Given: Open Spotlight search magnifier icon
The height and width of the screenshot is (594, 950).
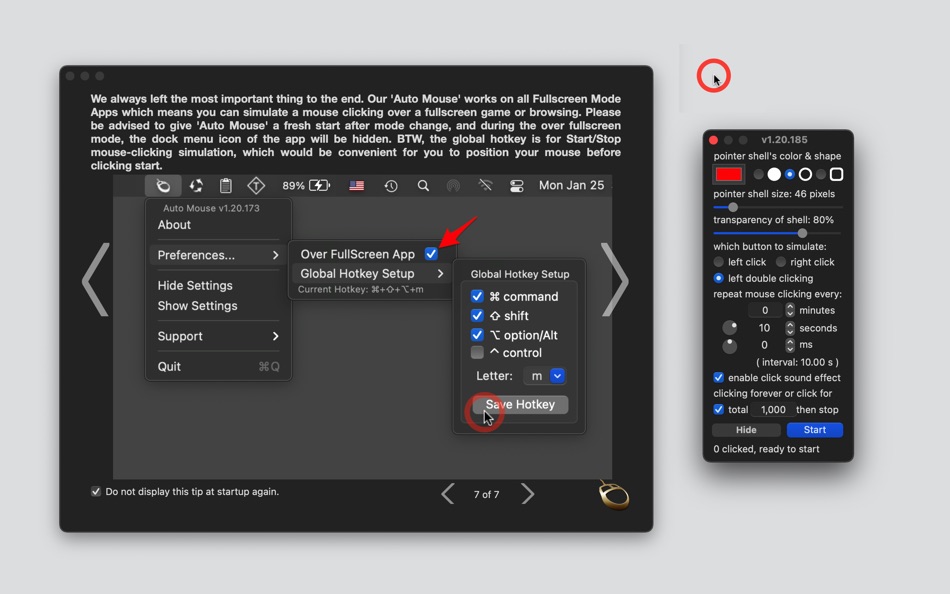Looking at the screenshot, I should (423, 185).
